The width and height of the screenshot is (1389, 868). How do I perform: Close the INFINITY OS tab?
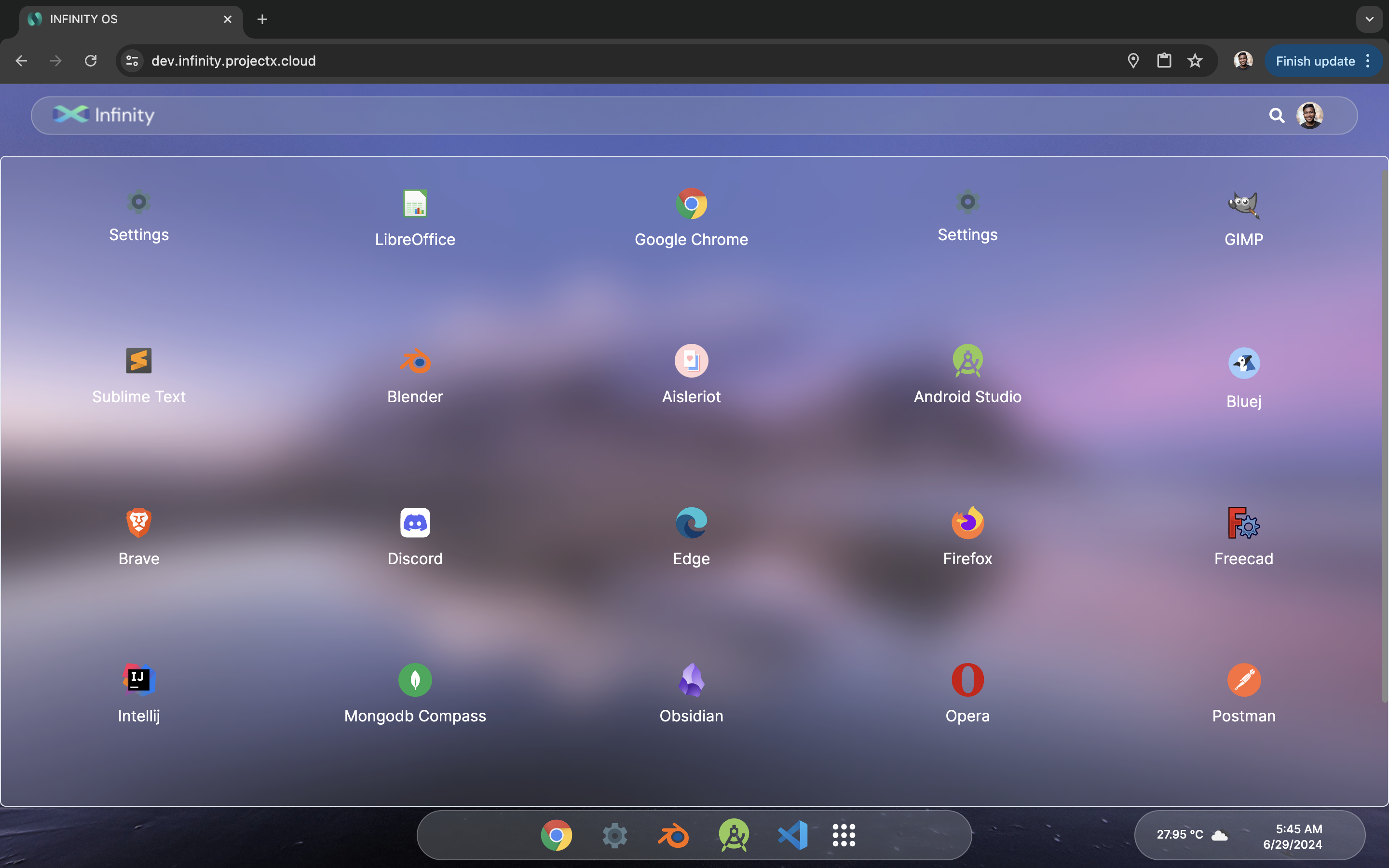227,19
